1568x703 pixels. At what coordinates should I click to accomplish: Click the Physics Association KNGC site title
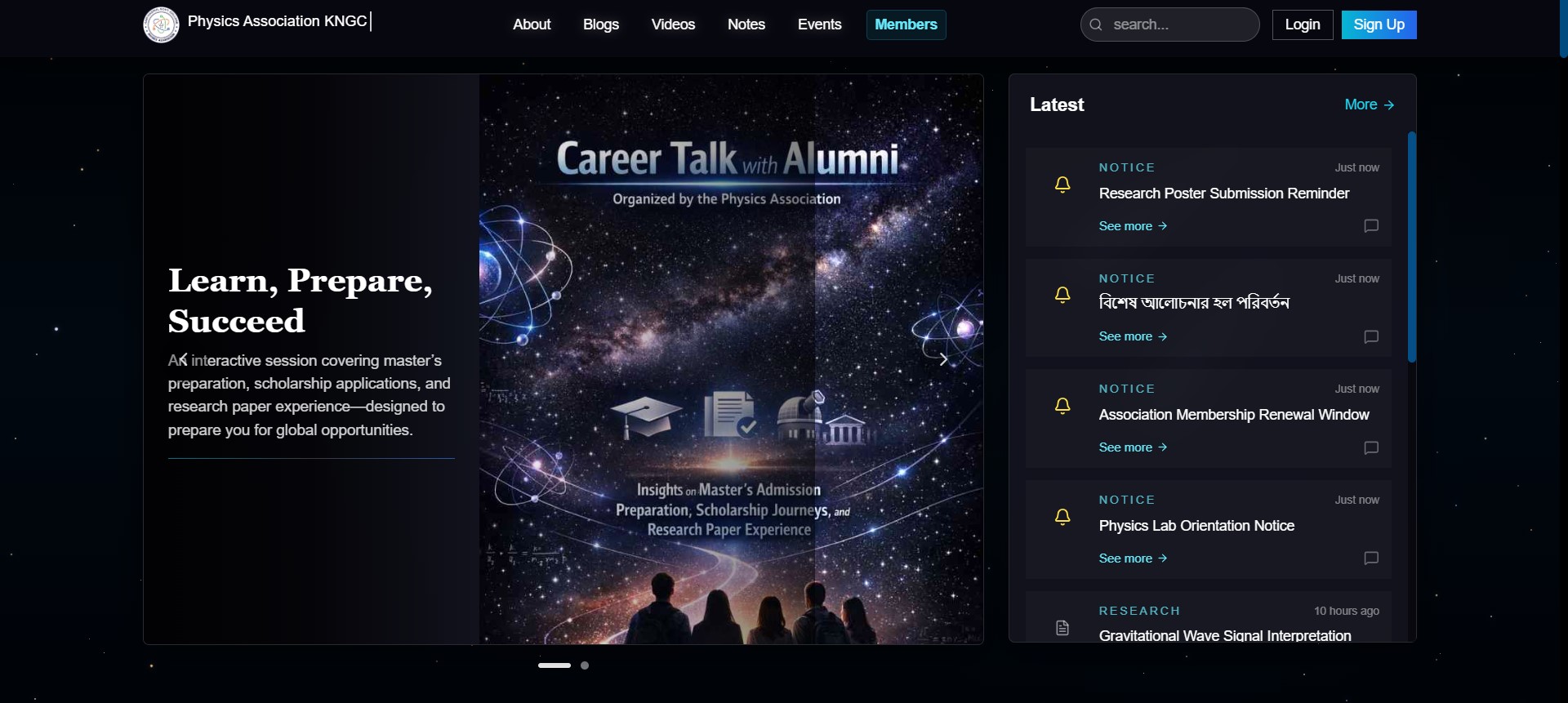277,21
